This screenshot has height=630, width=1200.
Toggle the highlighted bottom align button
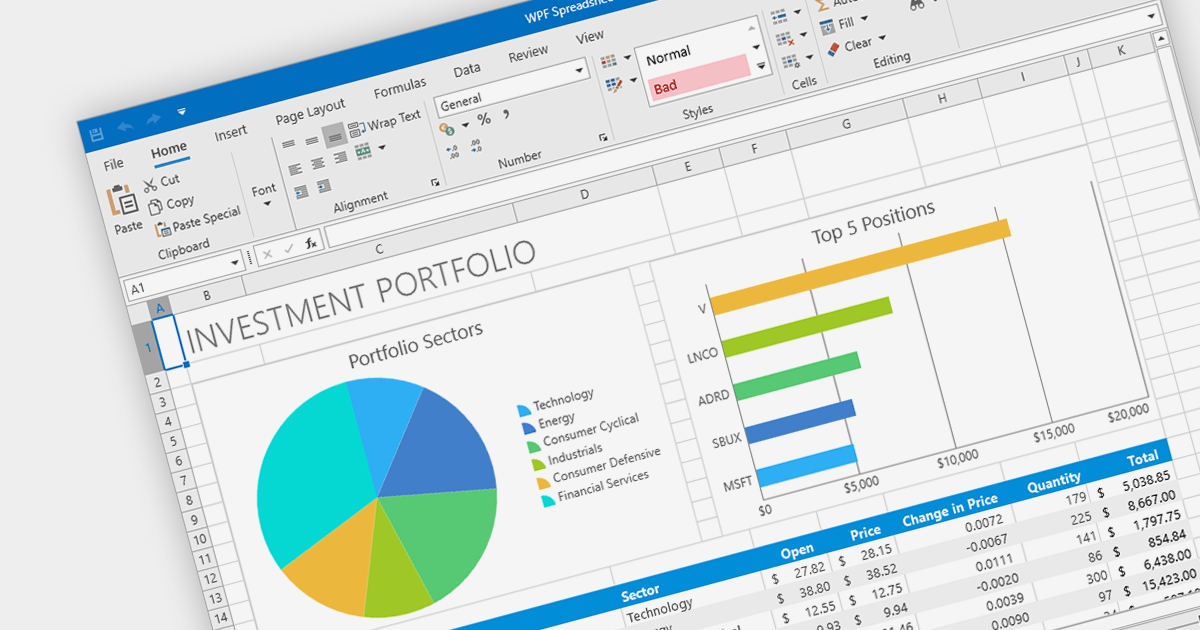click(x=335, y=134)
